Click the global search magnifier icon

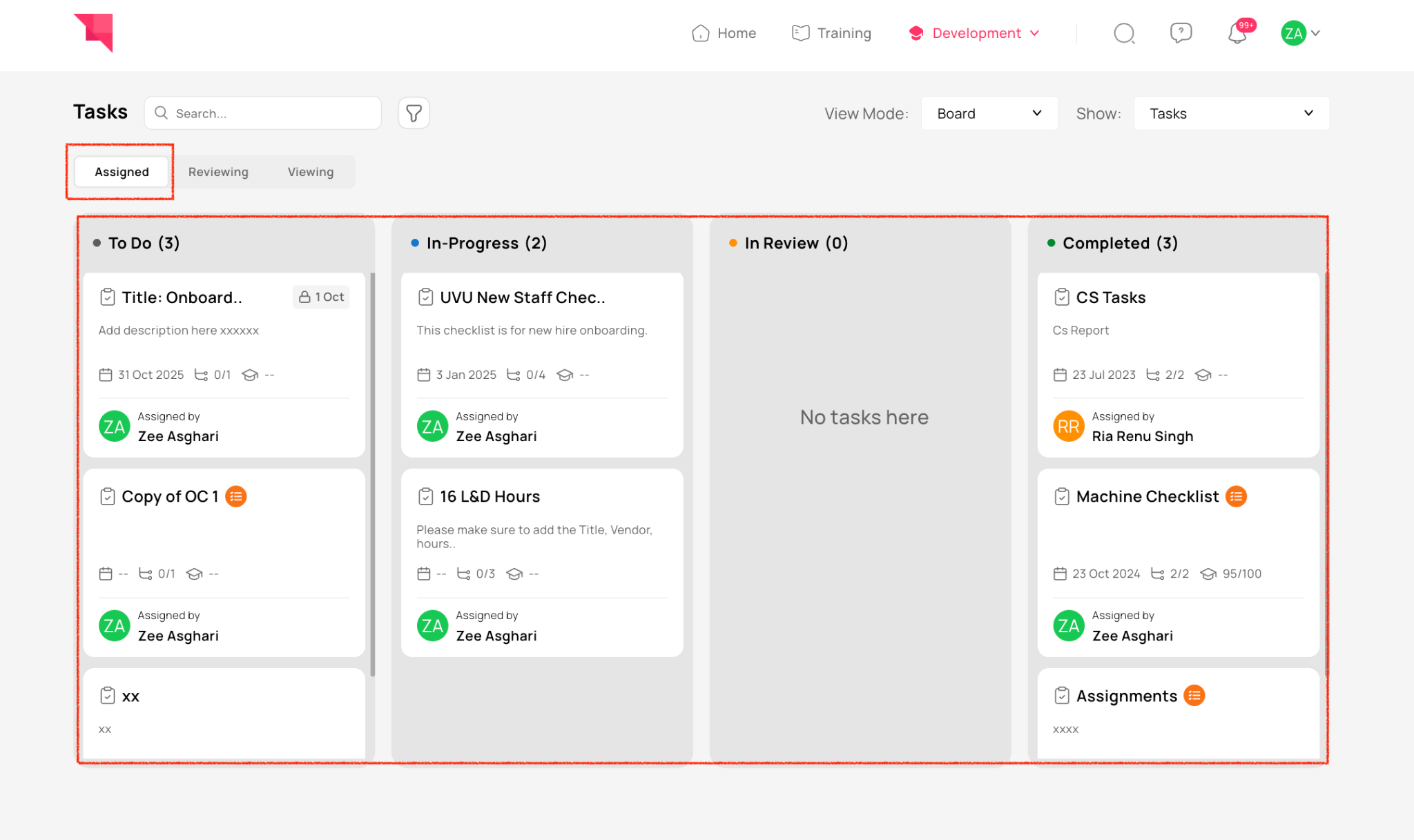click(1124, 33)
